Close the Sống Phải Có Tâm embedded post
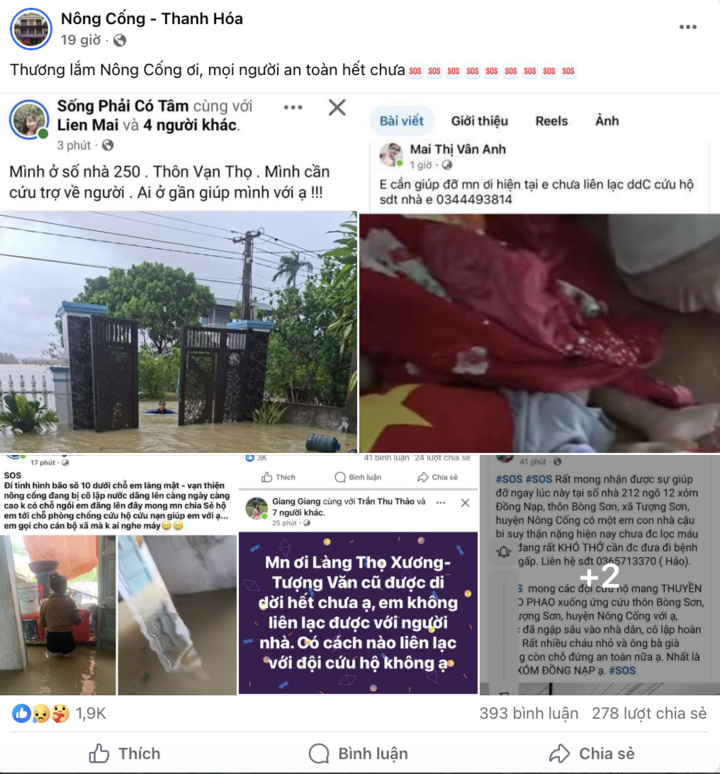The width and height of the screenshot is (720, 774). [337, 107]
